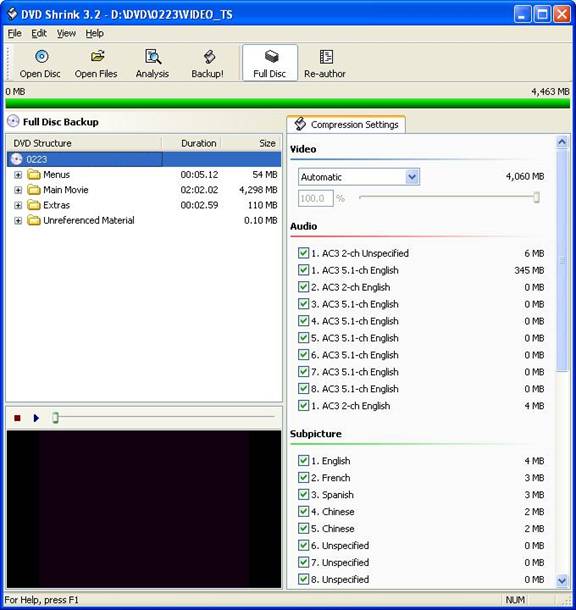The image size is (576, 610).
Task: Click the Open Disc toolbar icon
Action: (x=42, y=57)
